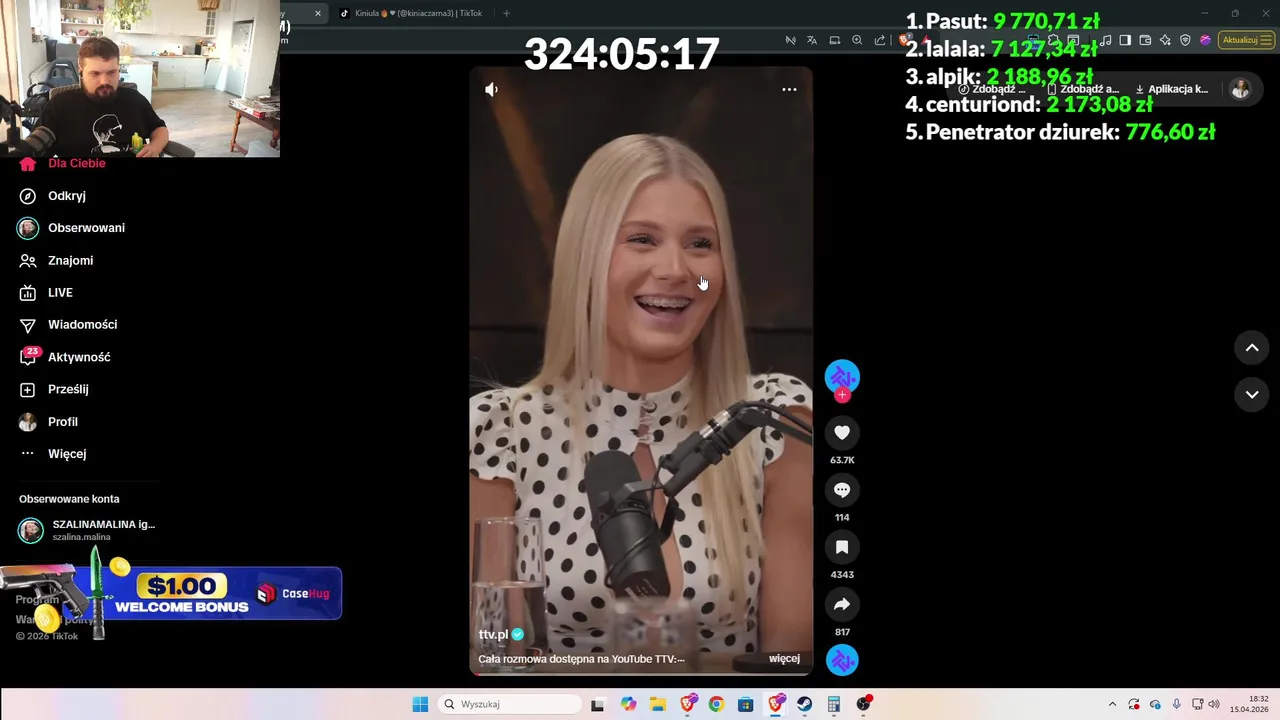
Task: Click the microphone icon in the system tray
Action: click(1176, 704)
